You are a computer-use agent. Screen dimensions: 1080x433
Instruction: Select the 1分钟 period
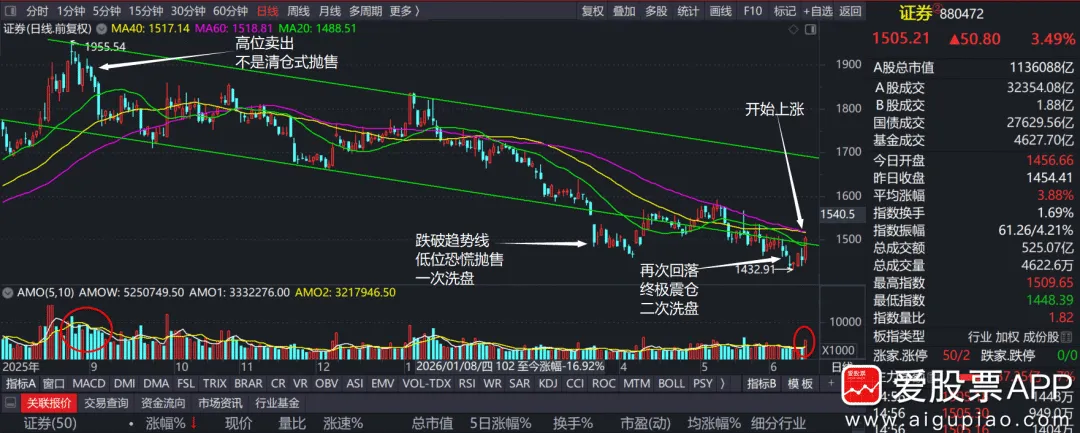(x=70, y=11)
